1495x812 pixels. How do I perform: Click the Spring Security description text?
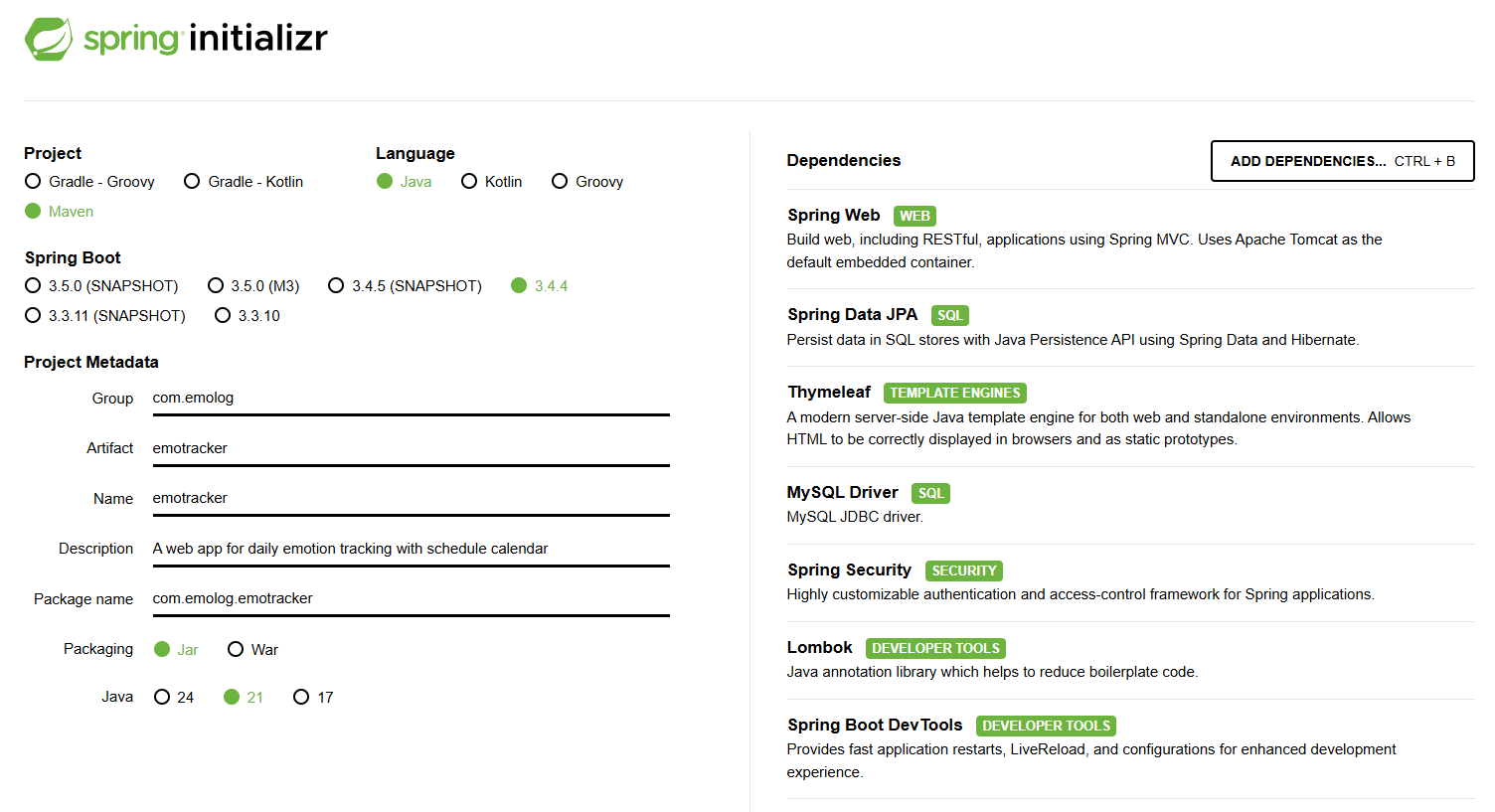[x=1080, y=594]
